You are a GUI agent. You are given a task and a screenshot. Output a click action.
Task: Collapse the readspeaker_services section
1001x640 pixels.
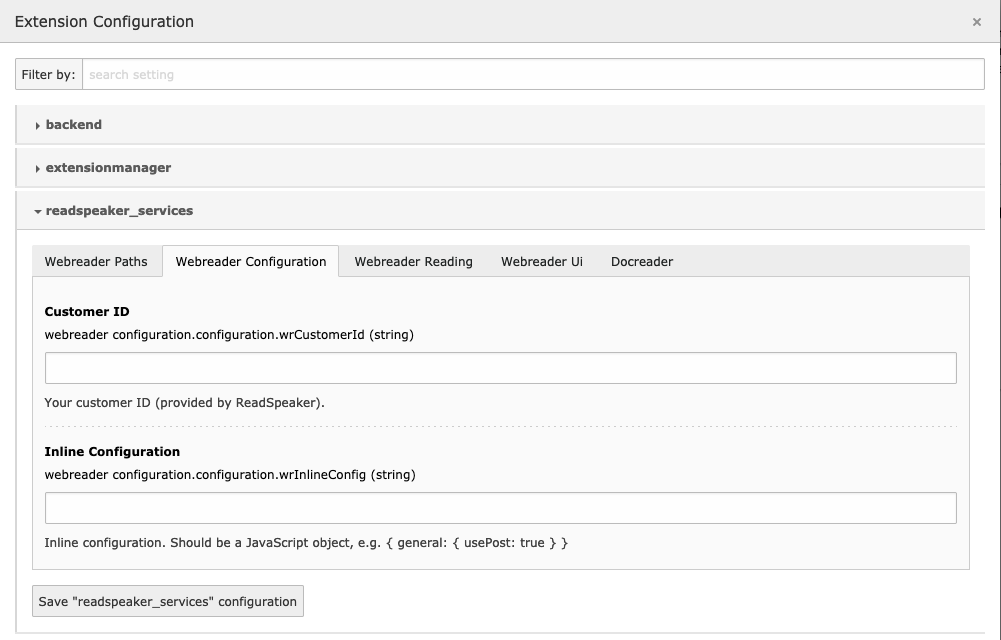pyautogui.click(x=500, y=211)
